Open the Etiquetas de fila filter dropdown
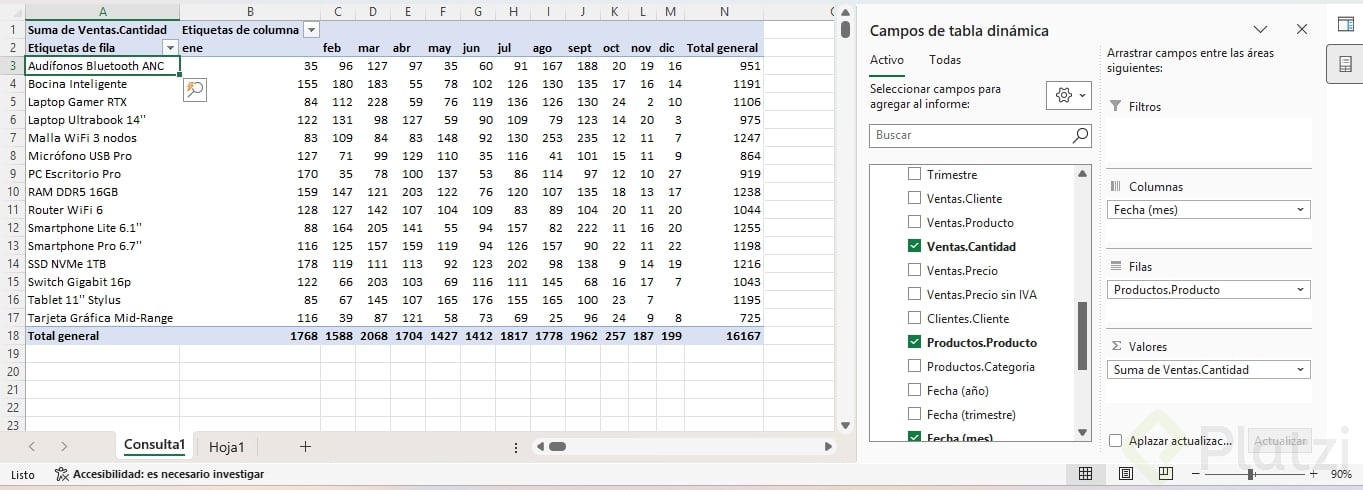 tap(170, 48)
